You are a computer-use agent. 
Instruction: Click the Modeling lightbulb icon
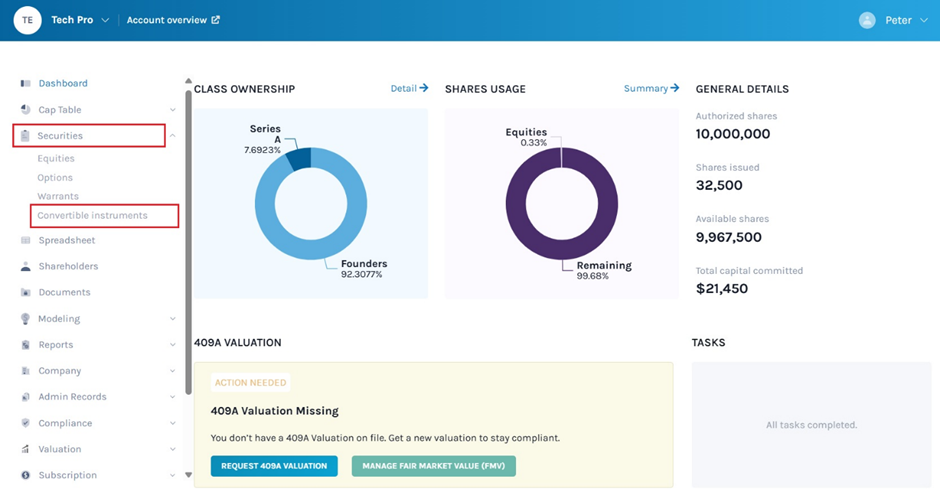click(x=26, y=319)
